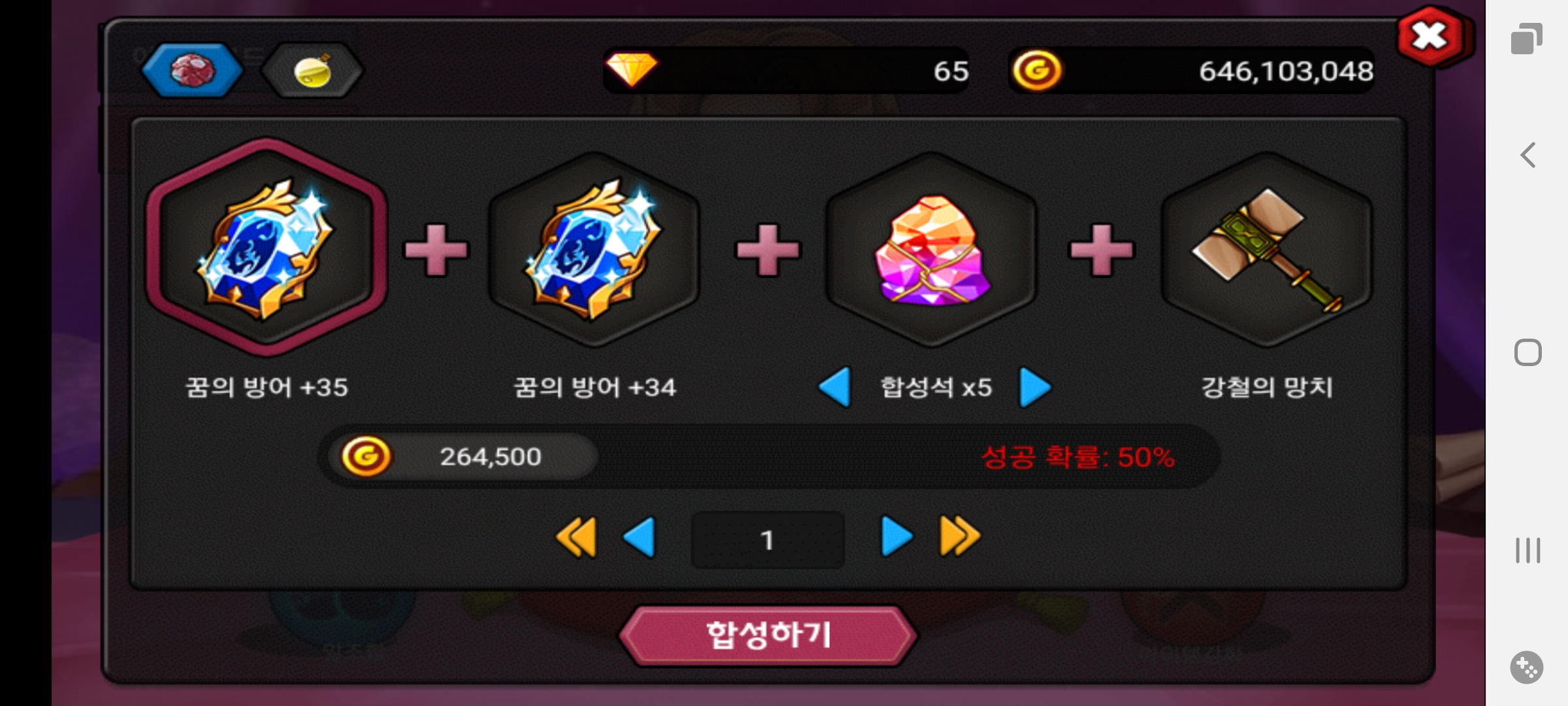The image size is (1568, 706).
Task: Decrease synthesis quantity by one
Action: point(640,537)
